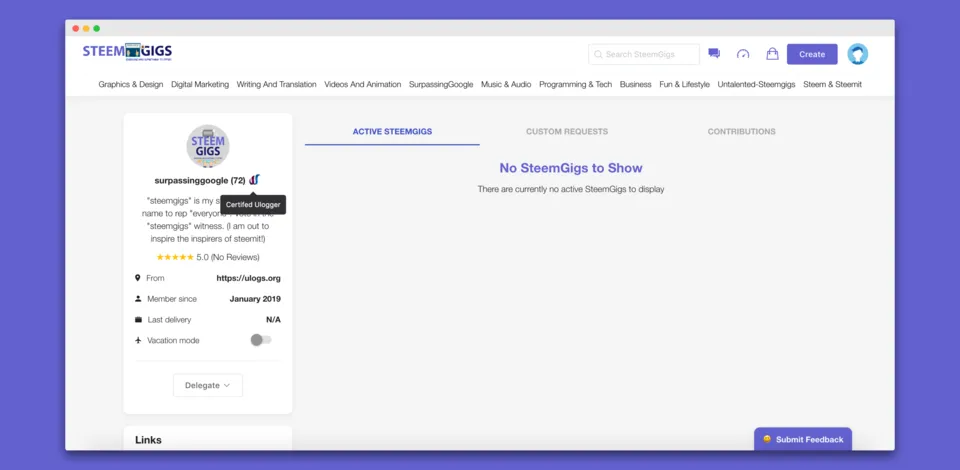The height and width of the screenshot is (470, 960).
Task: Click the macOS window zoom button
Action: click(x=97, y=28)
